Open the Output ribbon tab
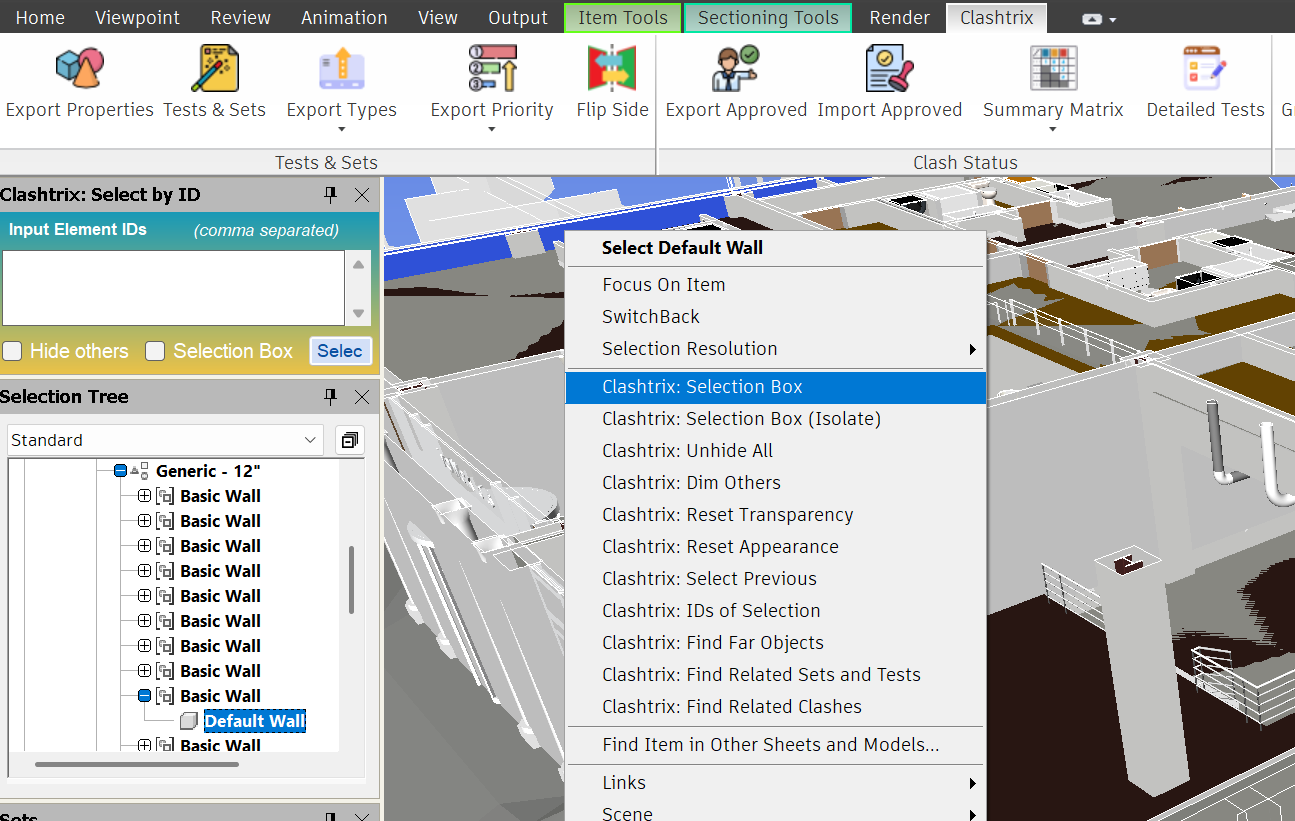Image resolution: width=1295 pixels, height=821 pixels. (x=518, y=18)
